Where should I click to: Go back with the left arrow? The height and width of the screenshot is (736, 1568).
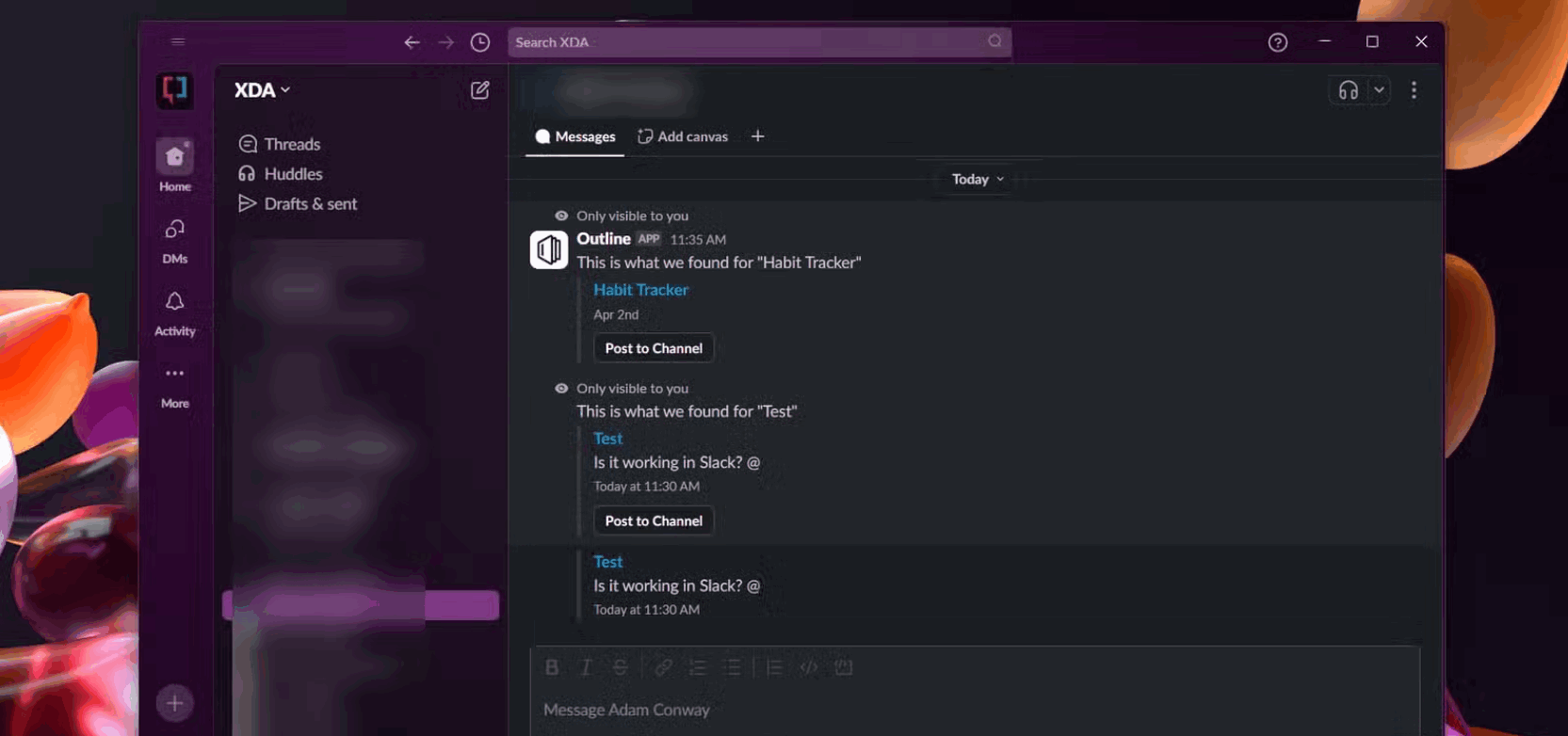coord(412,42)
